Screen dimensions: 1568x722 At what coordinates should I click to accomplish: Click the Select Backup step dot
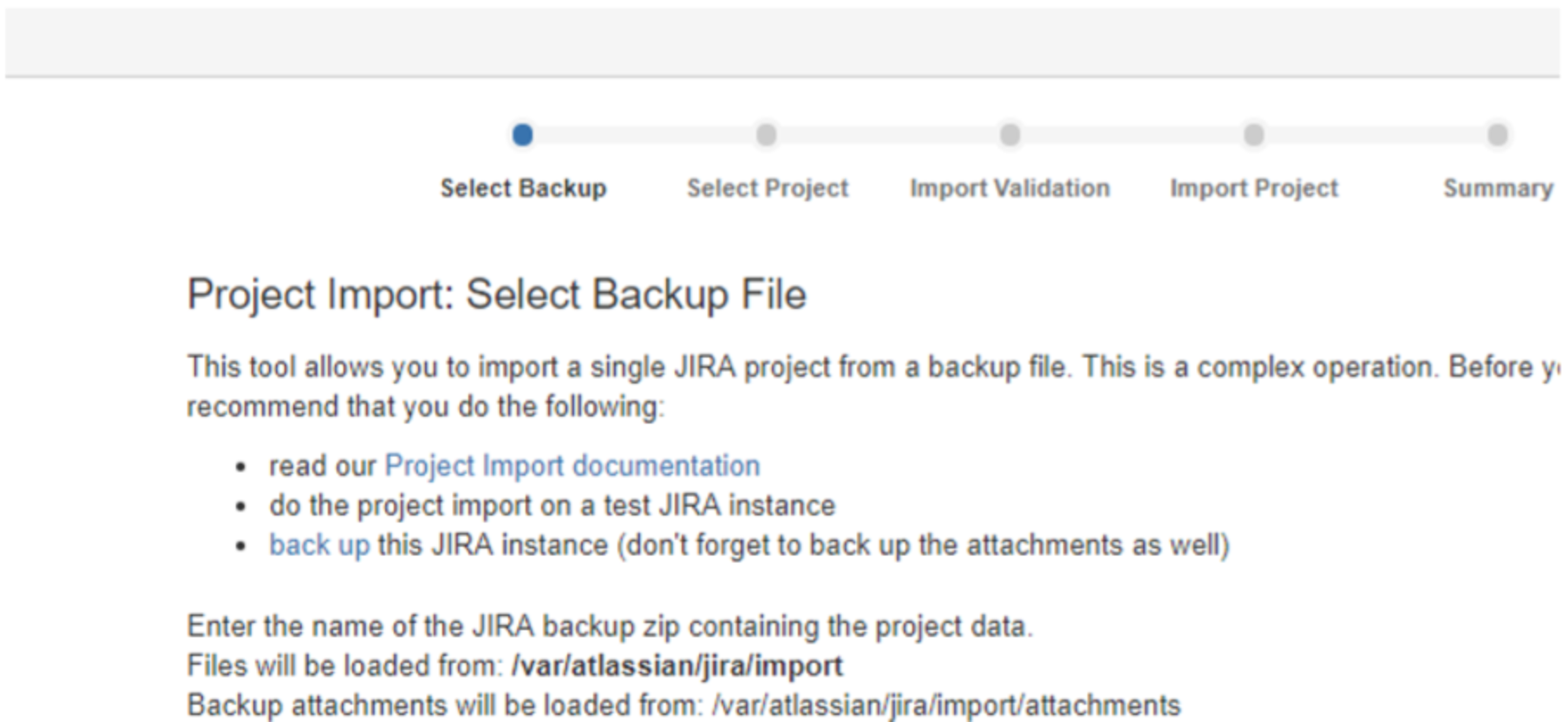pyautogui.click(x=522, y=135)
